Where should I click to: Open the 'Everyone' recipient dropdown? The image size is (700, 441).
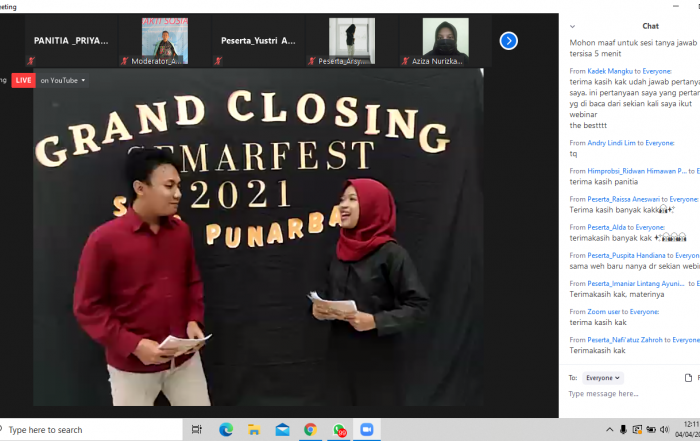click(x=603, y=378)
